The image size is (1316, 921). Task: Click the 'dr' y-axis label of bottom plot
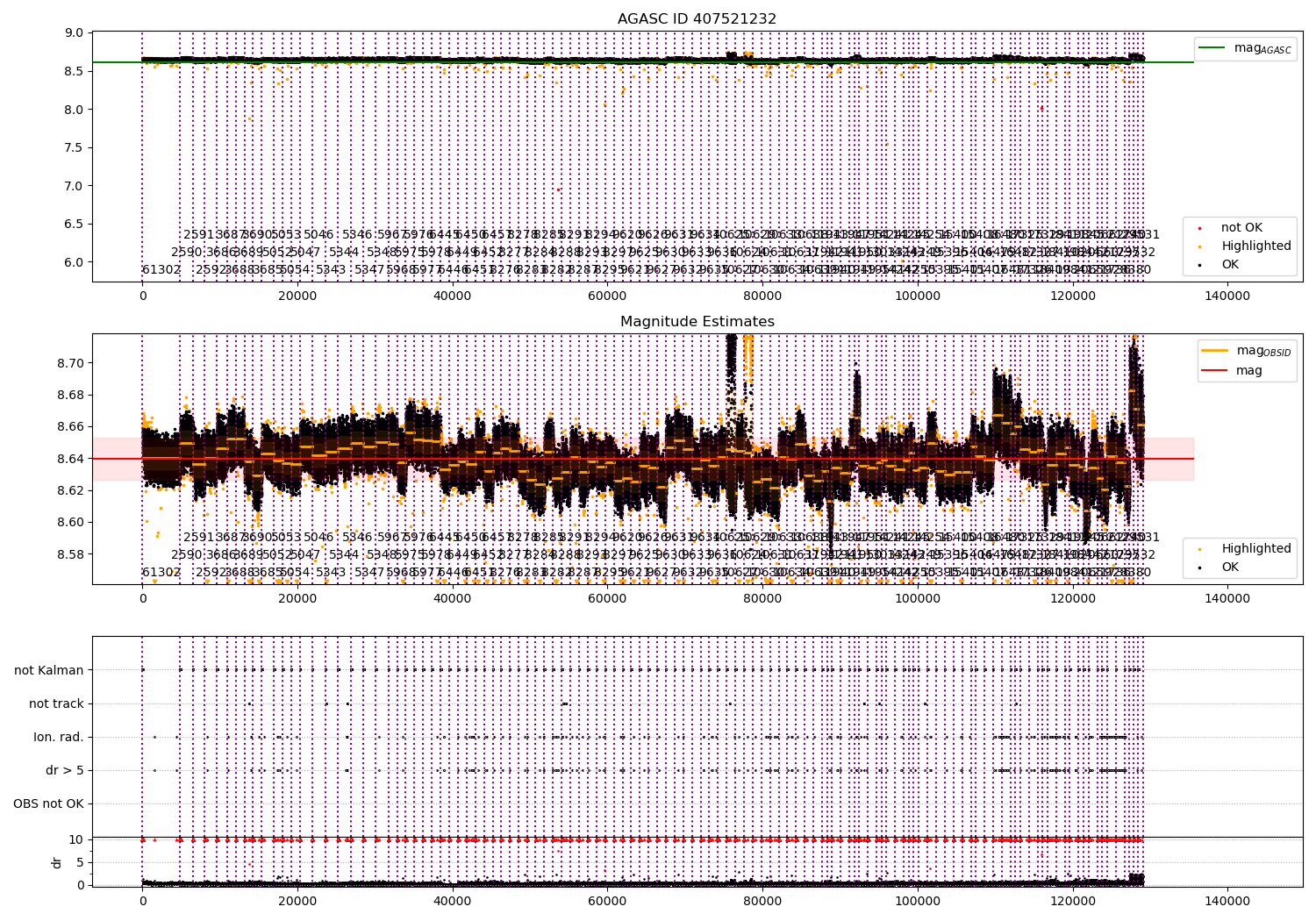click(57, 863)
